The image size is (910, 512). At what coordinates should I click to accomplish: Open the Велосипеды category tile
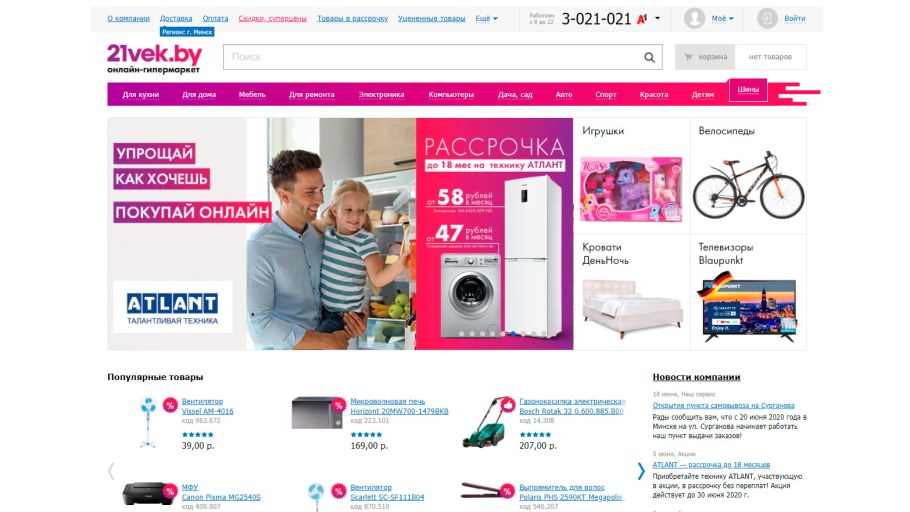(748, 175)
